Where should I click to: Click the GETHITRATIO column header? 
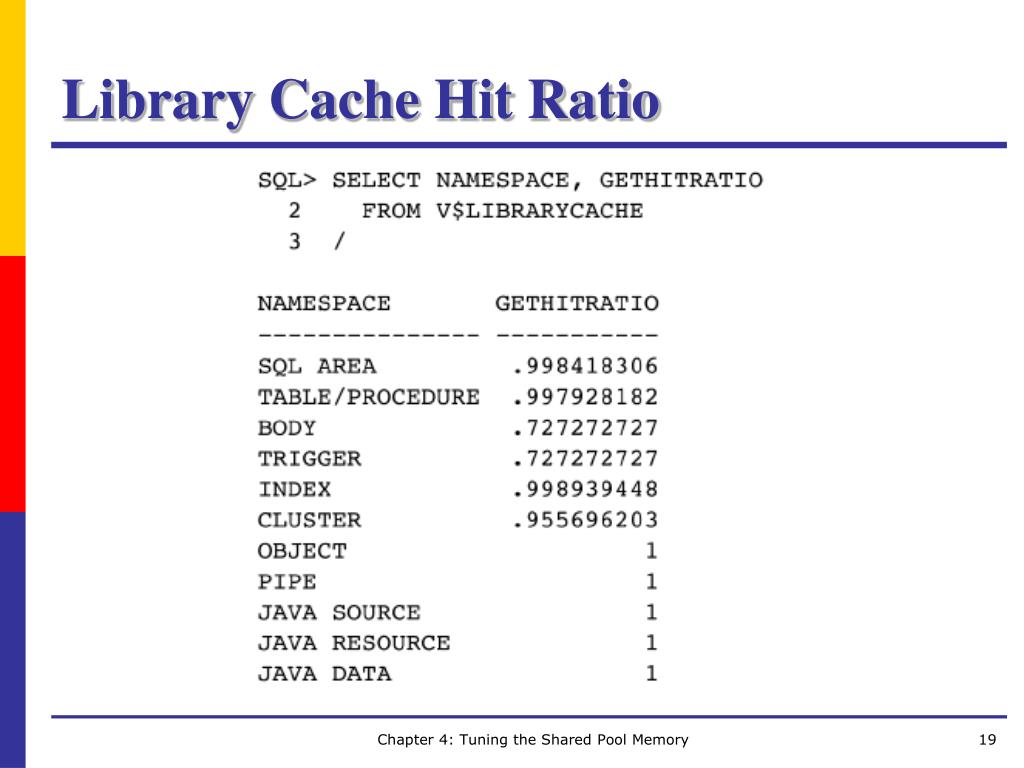point(577,304)
